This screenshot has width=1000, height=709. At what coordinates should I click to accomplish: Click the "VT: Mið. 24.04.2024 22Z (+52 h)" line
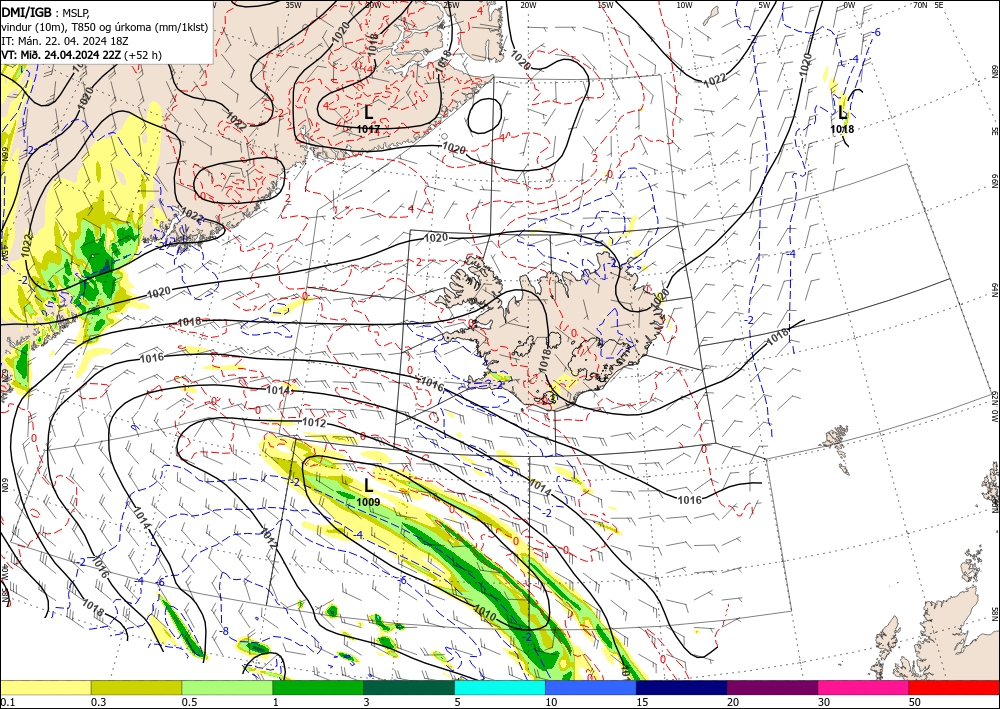tap(82, 55)
